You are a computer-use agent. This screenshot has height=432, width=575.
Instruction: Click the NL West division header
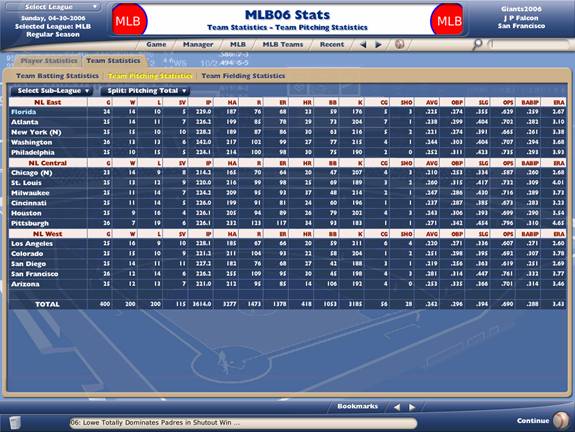[48, 234]
